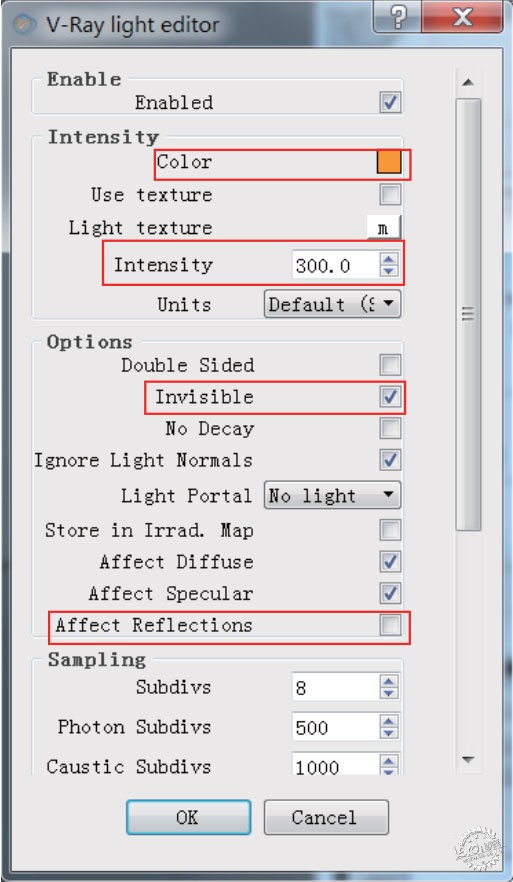The width and height of the screenshot is (513, 882).
Task: Open the Units dropdown
Action: coord(332,304)
